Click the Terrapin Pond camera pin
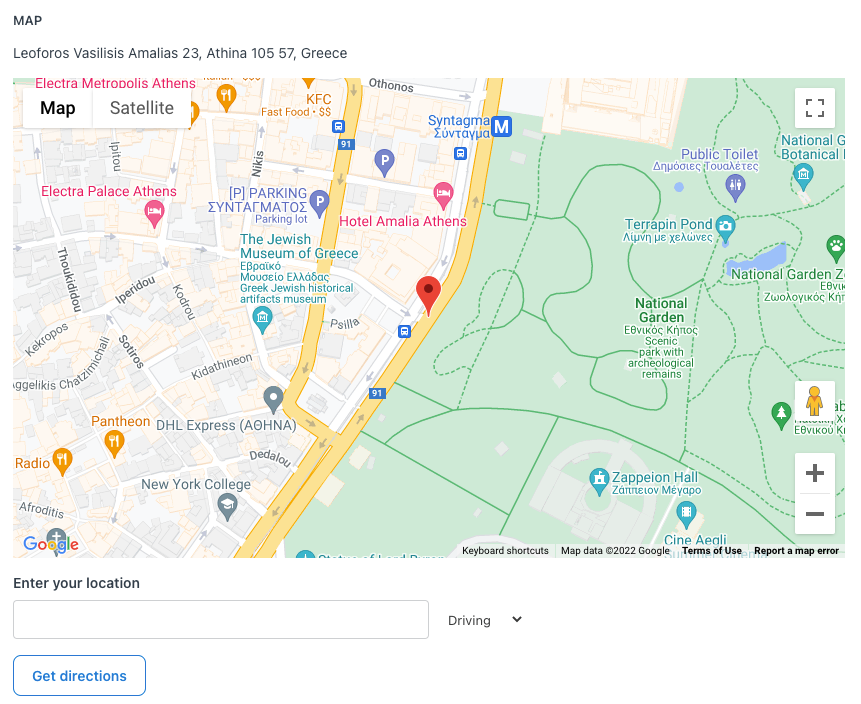This screenshot has width=861, height=704. pos(725,229)
